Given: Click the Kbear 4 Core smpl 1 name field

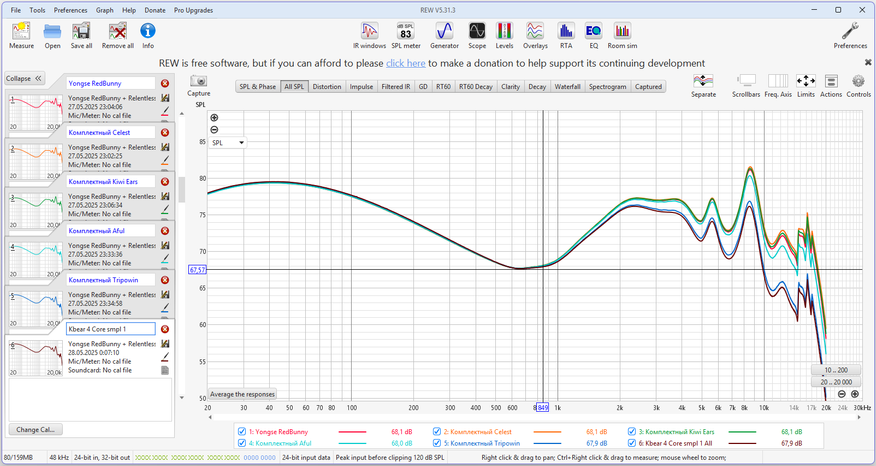Looking at the screenshot, I should 110,328.
